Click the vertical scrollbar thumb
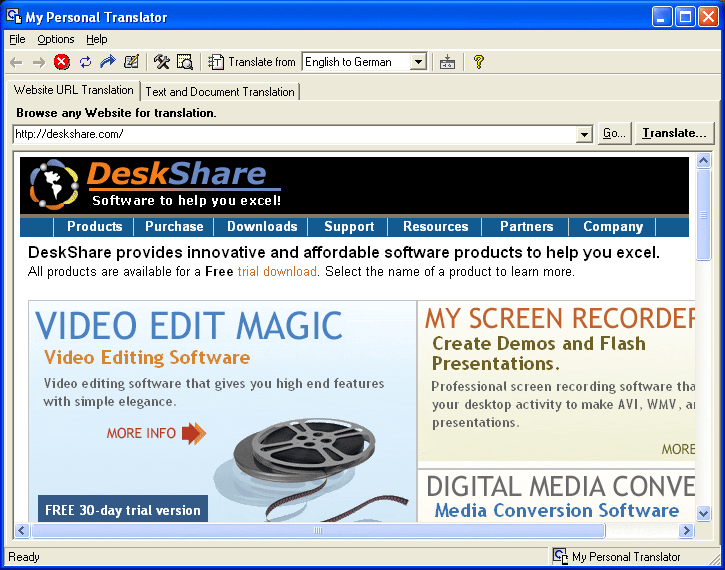 pos(703,215)
